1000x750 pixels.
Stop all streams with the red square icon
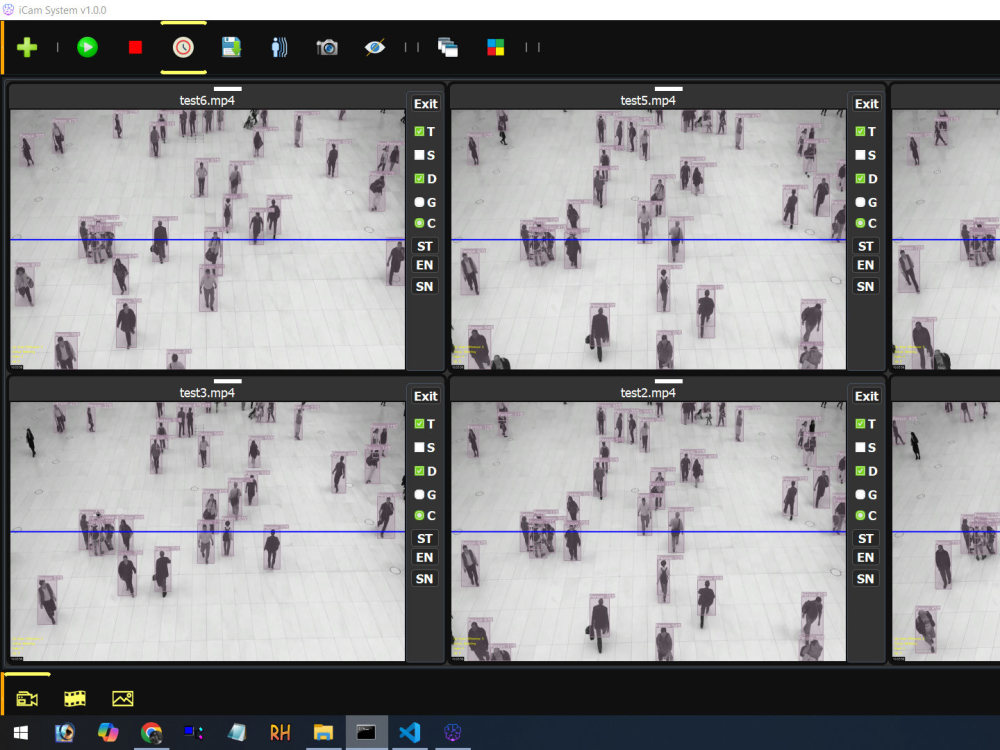coord(135,46)
